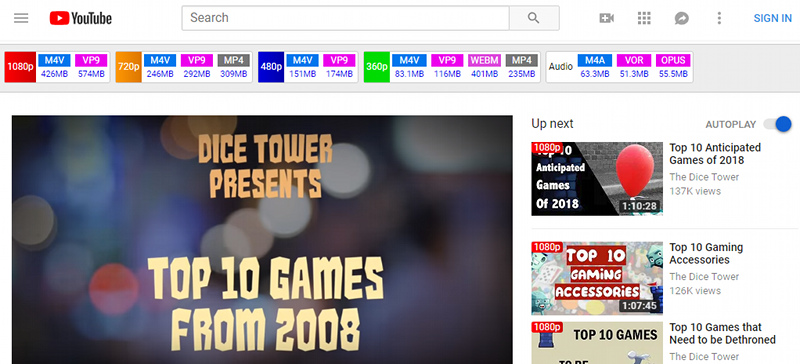800x364 pixels.
Task: Open the three-dot settings menu
Action: [719, 18]
